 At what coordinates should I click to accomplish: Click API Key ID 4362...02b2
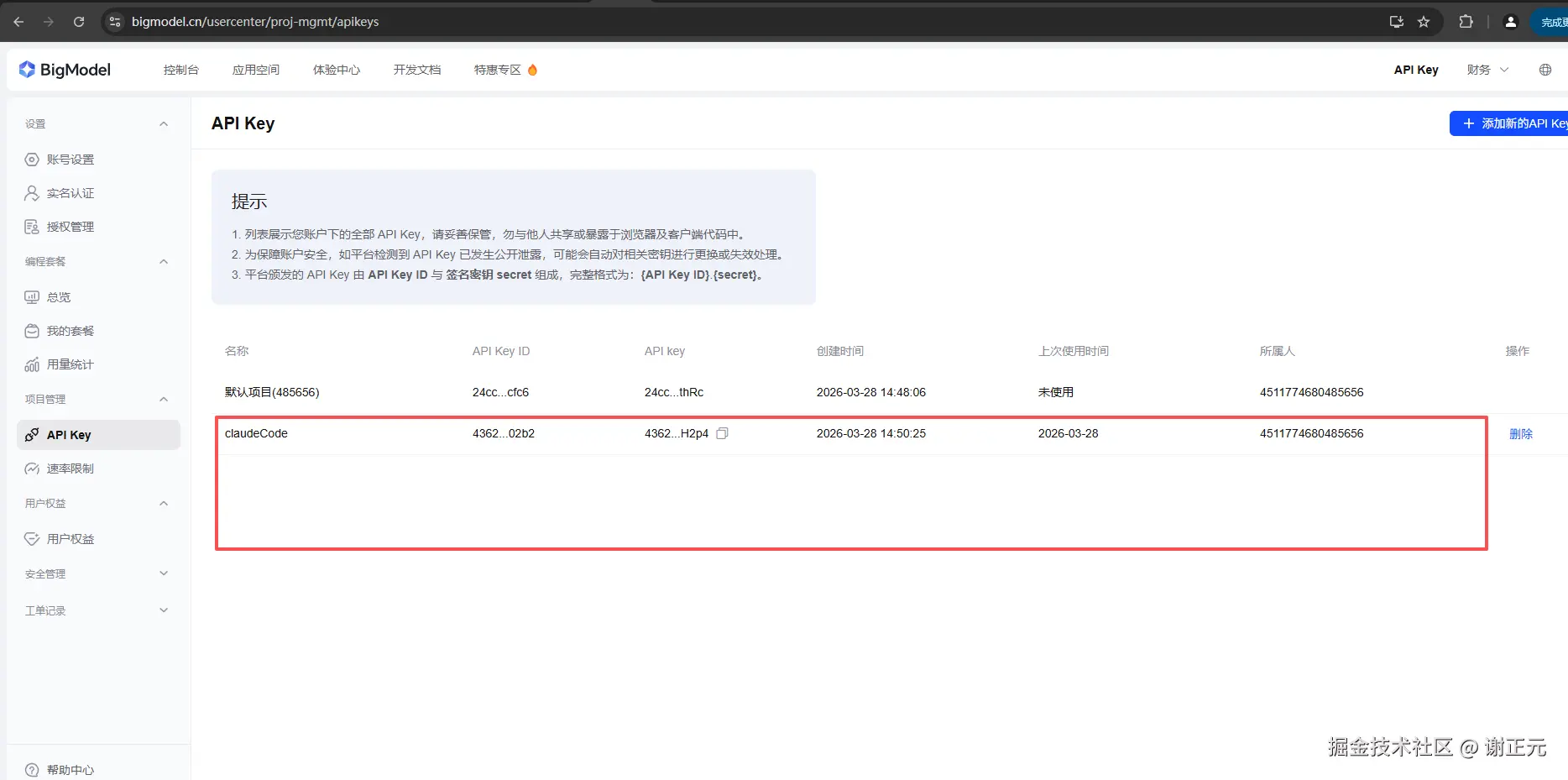504,433
